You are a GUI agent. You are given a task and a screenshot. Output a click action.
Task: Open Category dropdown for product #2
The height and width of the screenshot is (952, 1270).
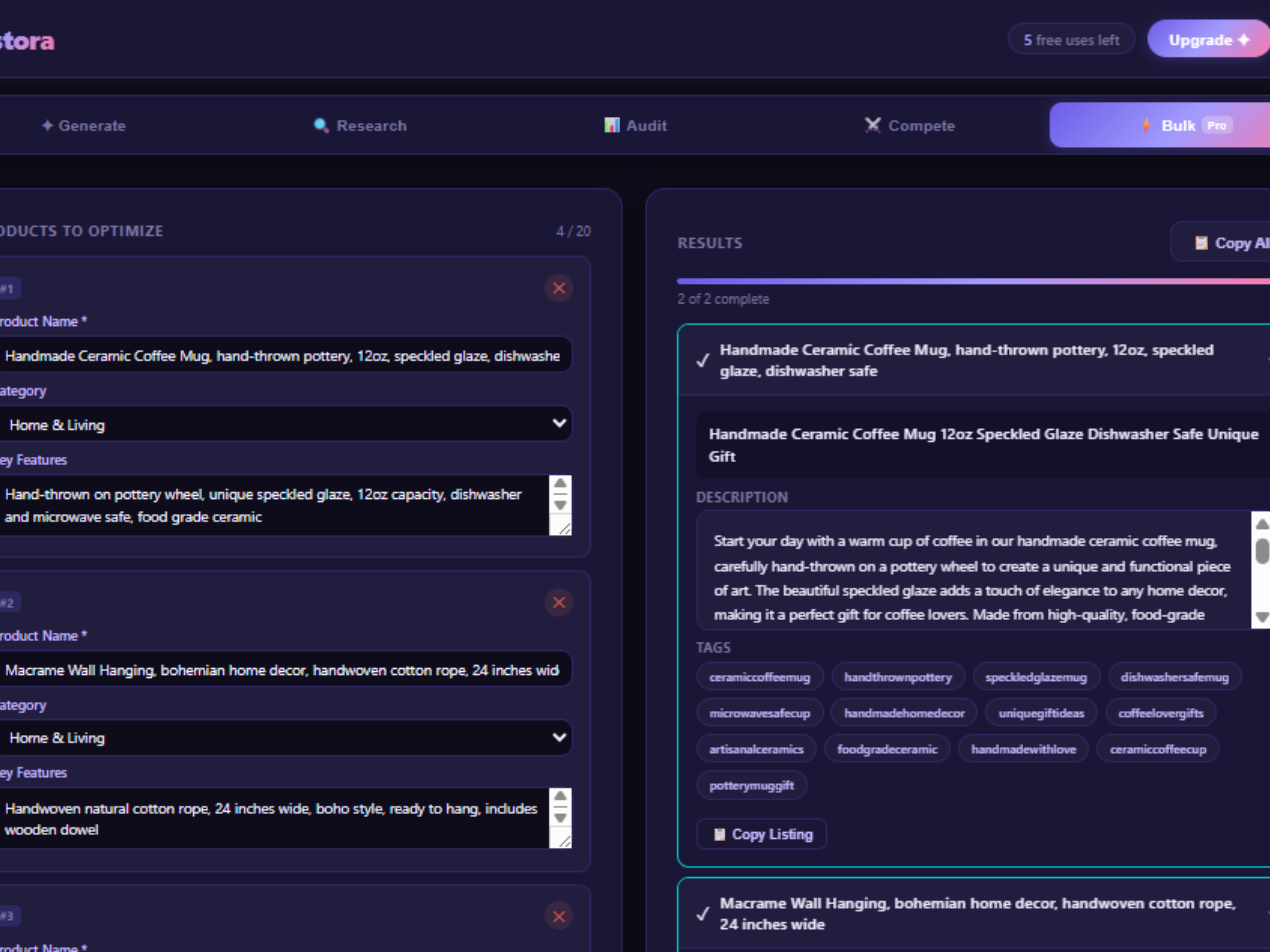(x=285, y=737)
